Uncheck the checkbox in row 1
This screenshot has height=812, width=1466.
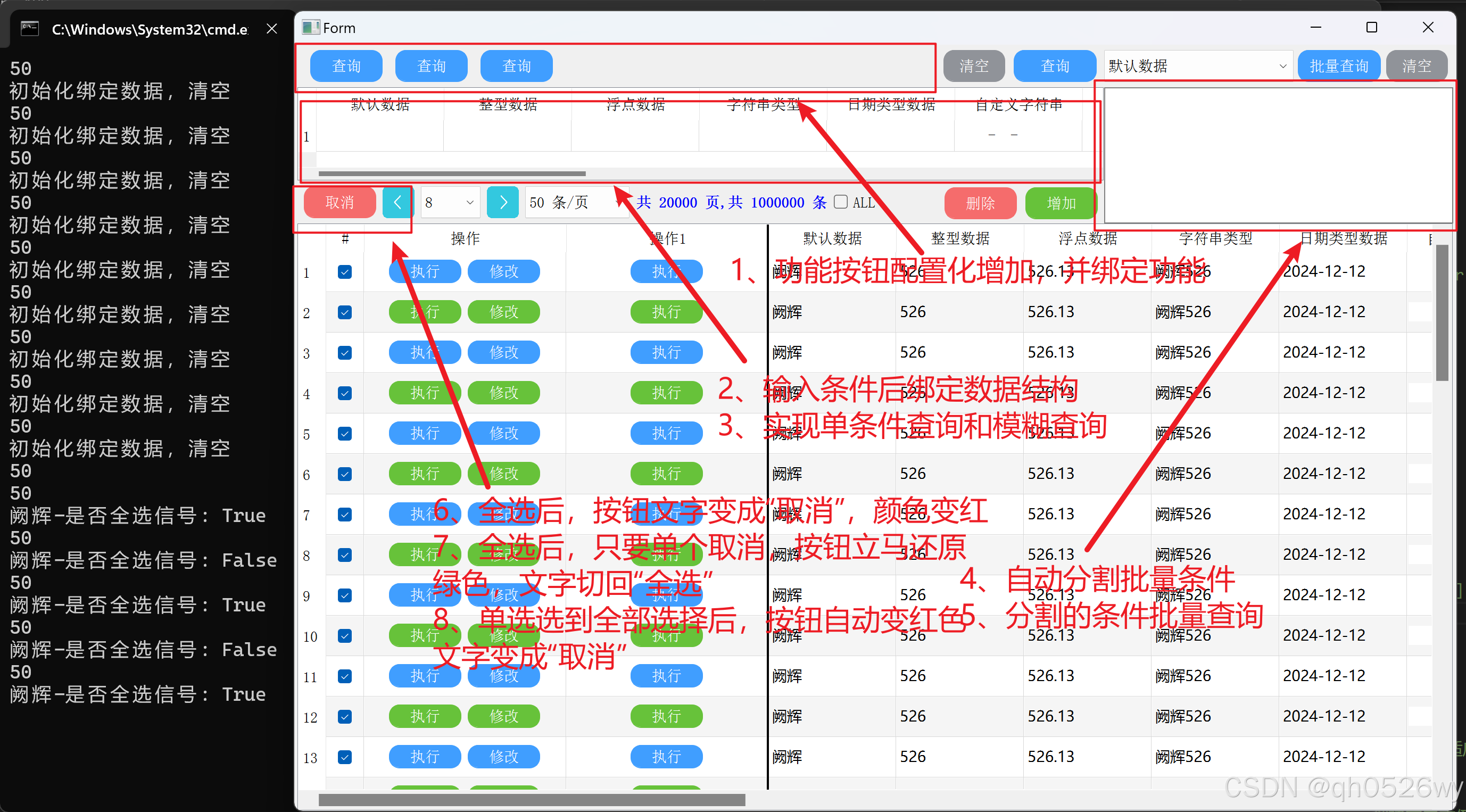[x=345, y=272]
